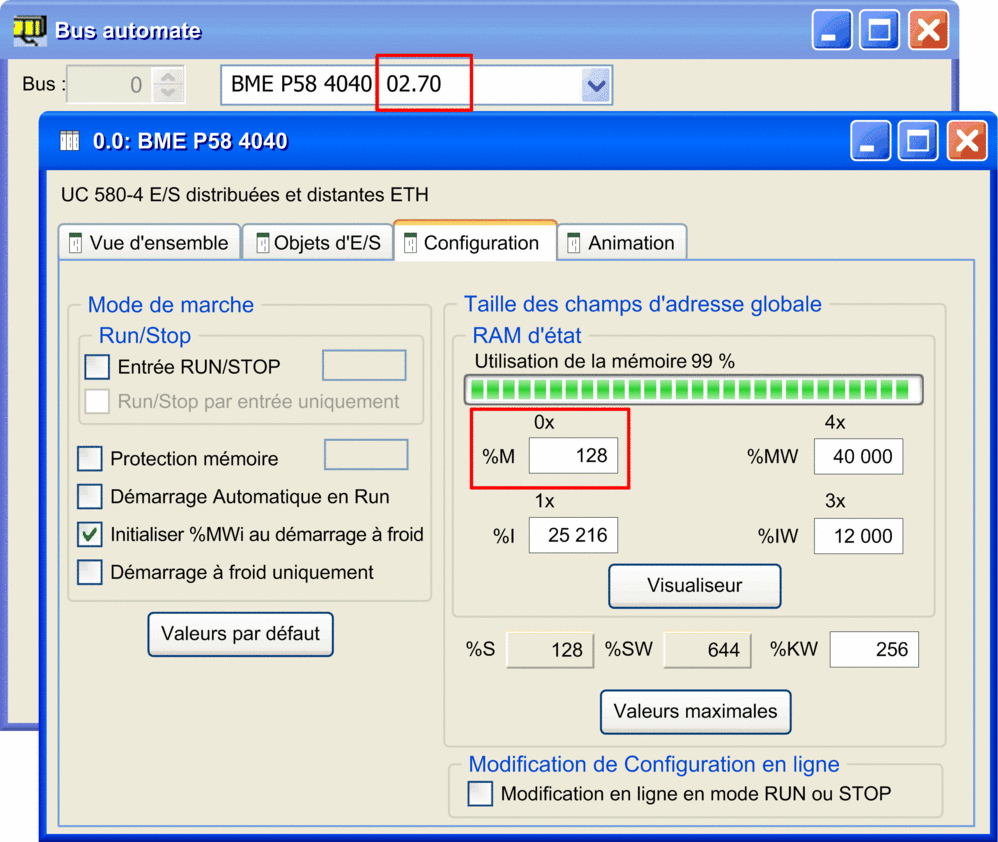Image resolution: width=998 pixels, height=842 pixels.
Task: Check Démarrage Automatique en Run
Action: coord(90,496)
